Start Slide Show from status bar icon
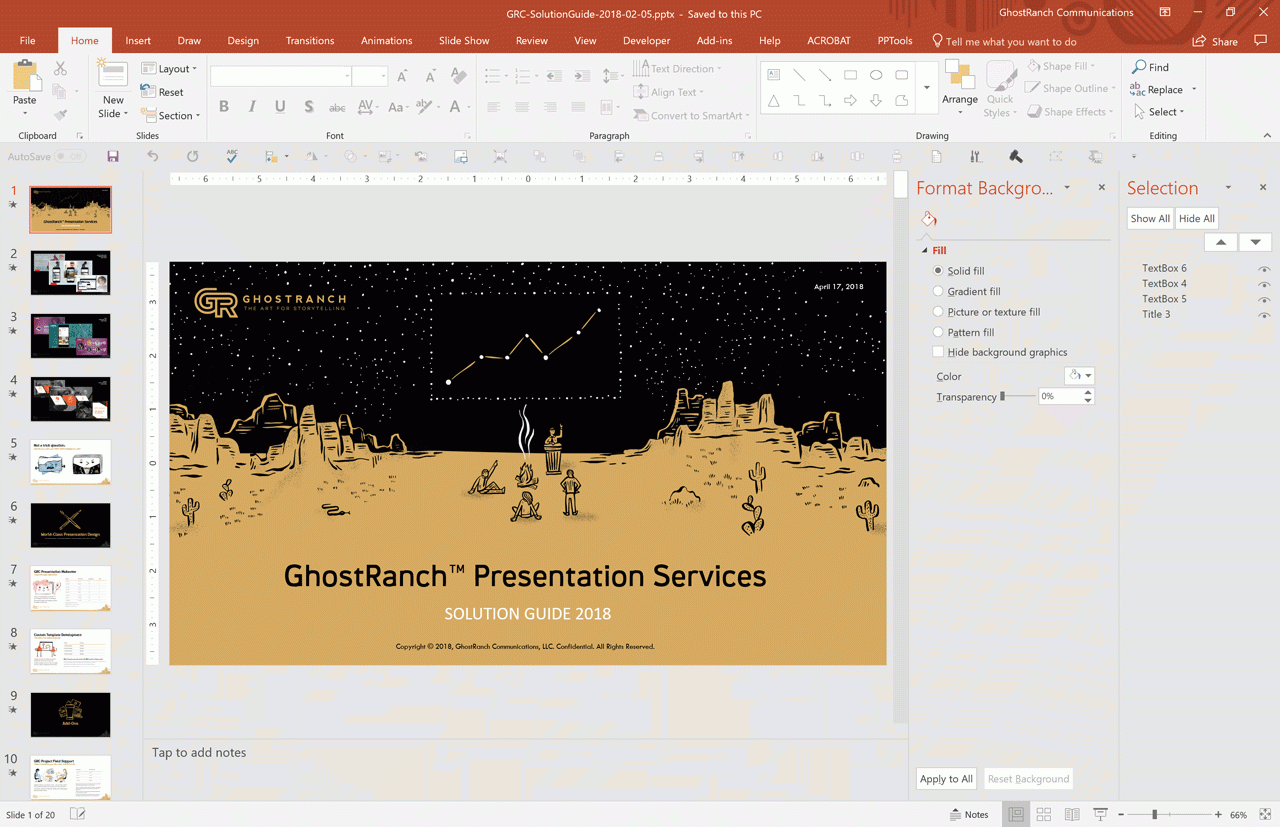1280x827 pixels. tap(1100, 815)
